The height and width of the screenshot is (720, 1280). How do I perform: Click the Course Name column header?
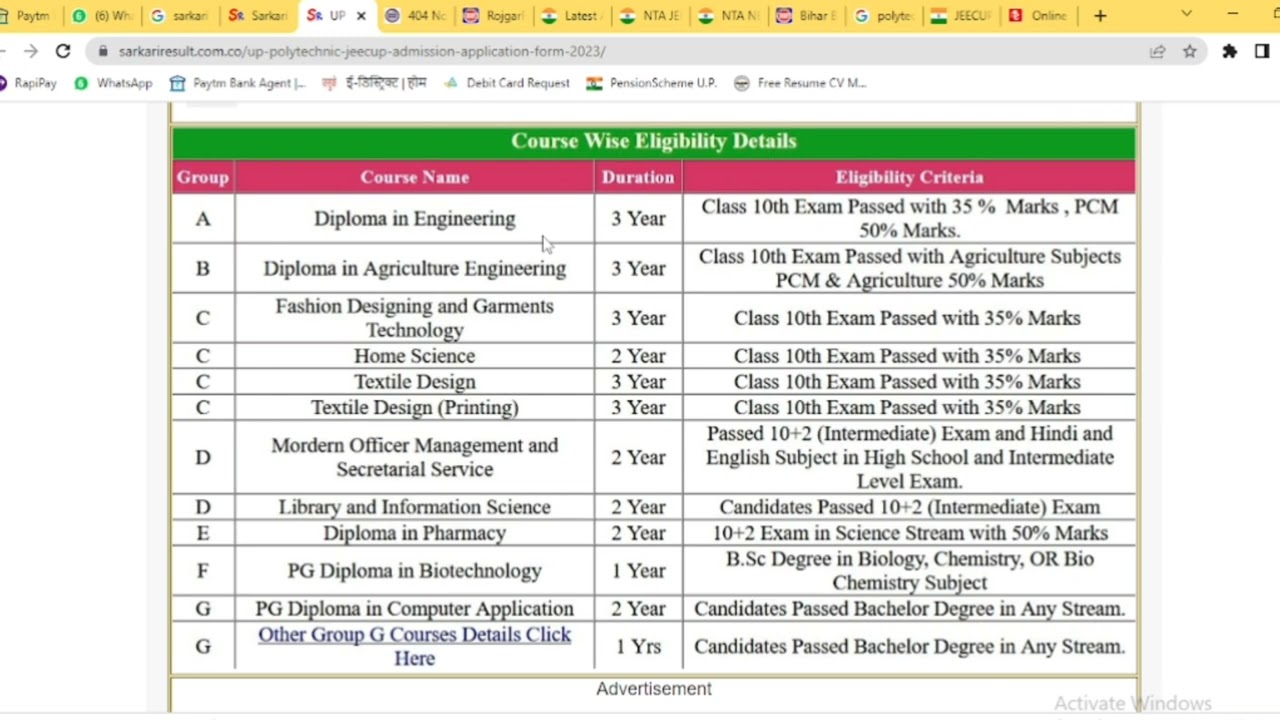(x=414, y=177)
